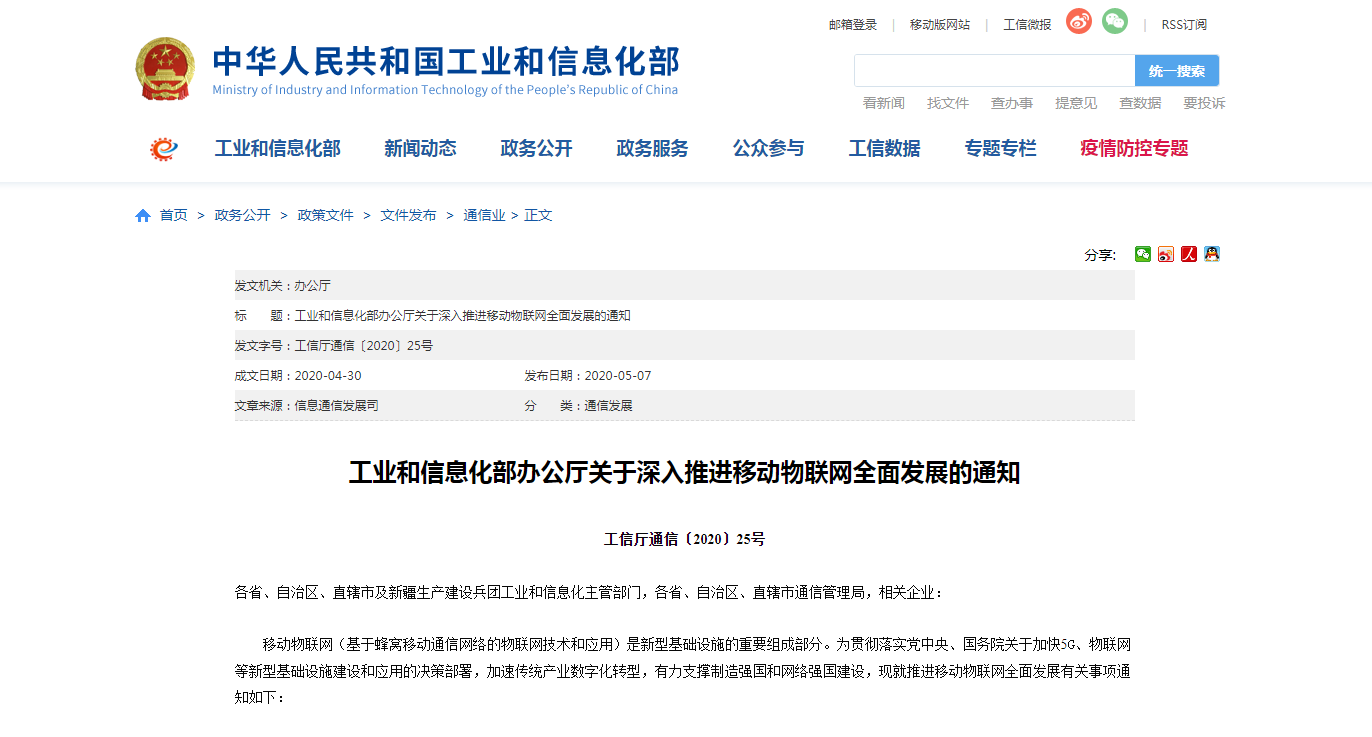Open the WeChat icon in top bar
The image size is (1372, 737).
click(1115, 21)
